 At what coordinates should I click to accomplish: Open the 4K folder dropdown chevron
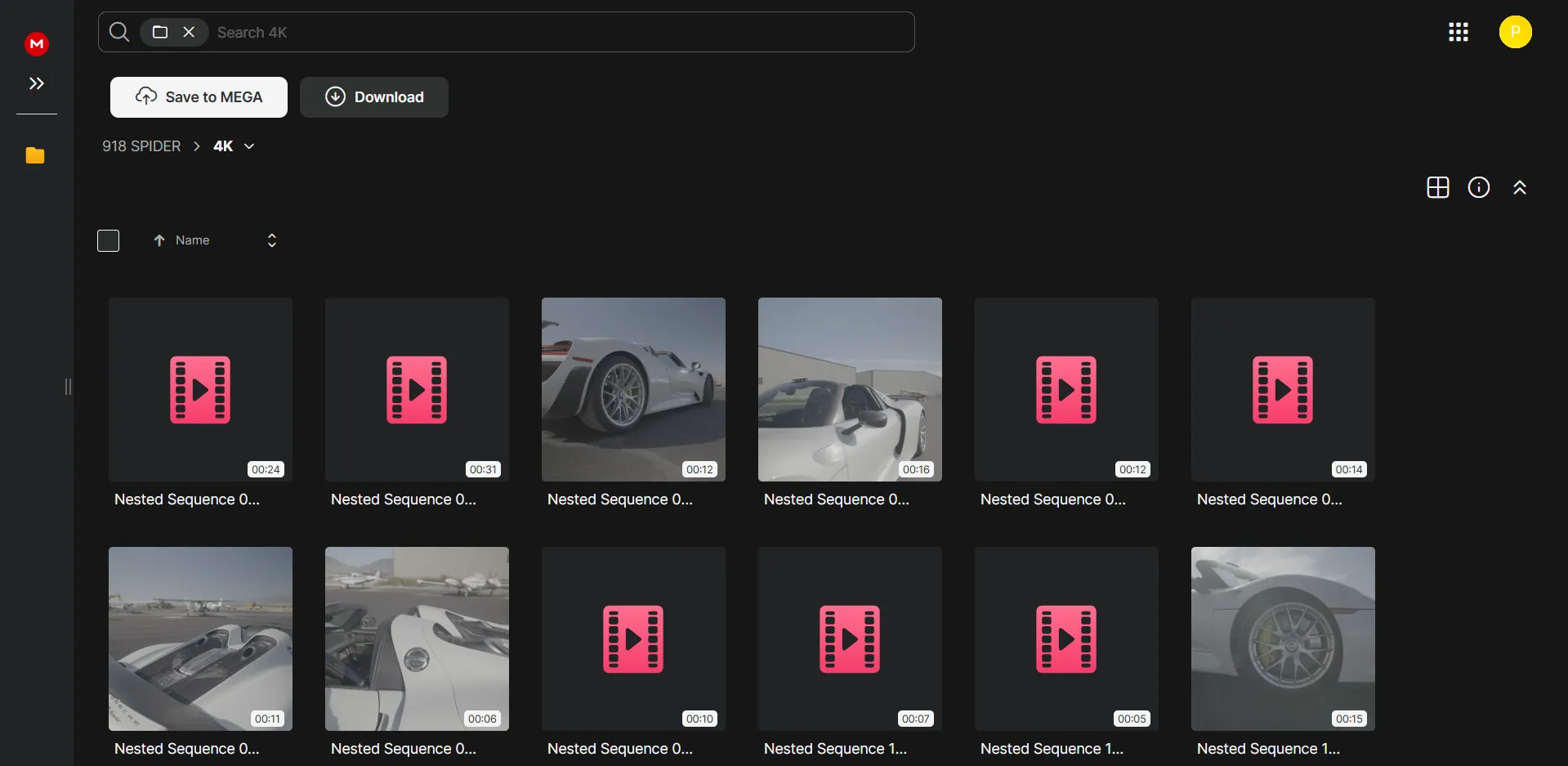click(x=249, y=146)
